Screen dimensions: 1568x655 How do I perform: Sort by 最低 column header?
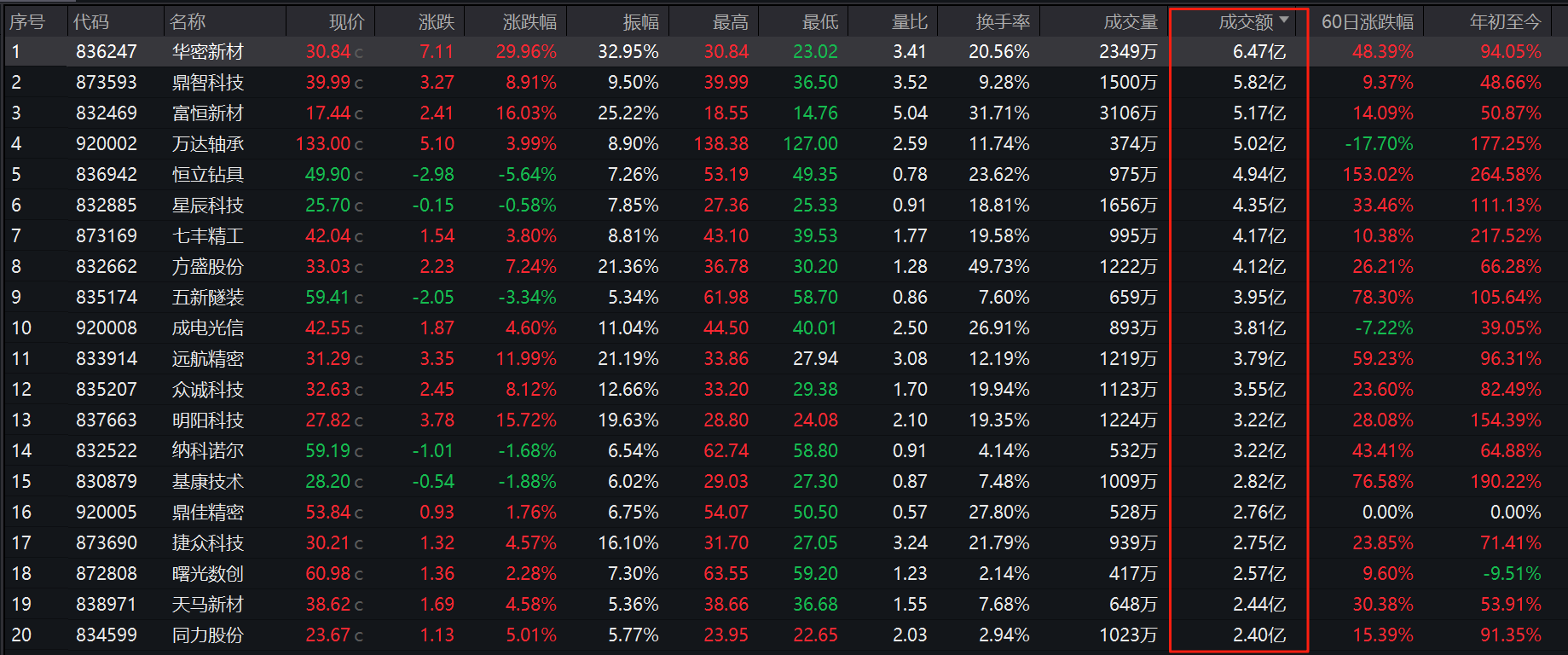(x=820, y=22)
